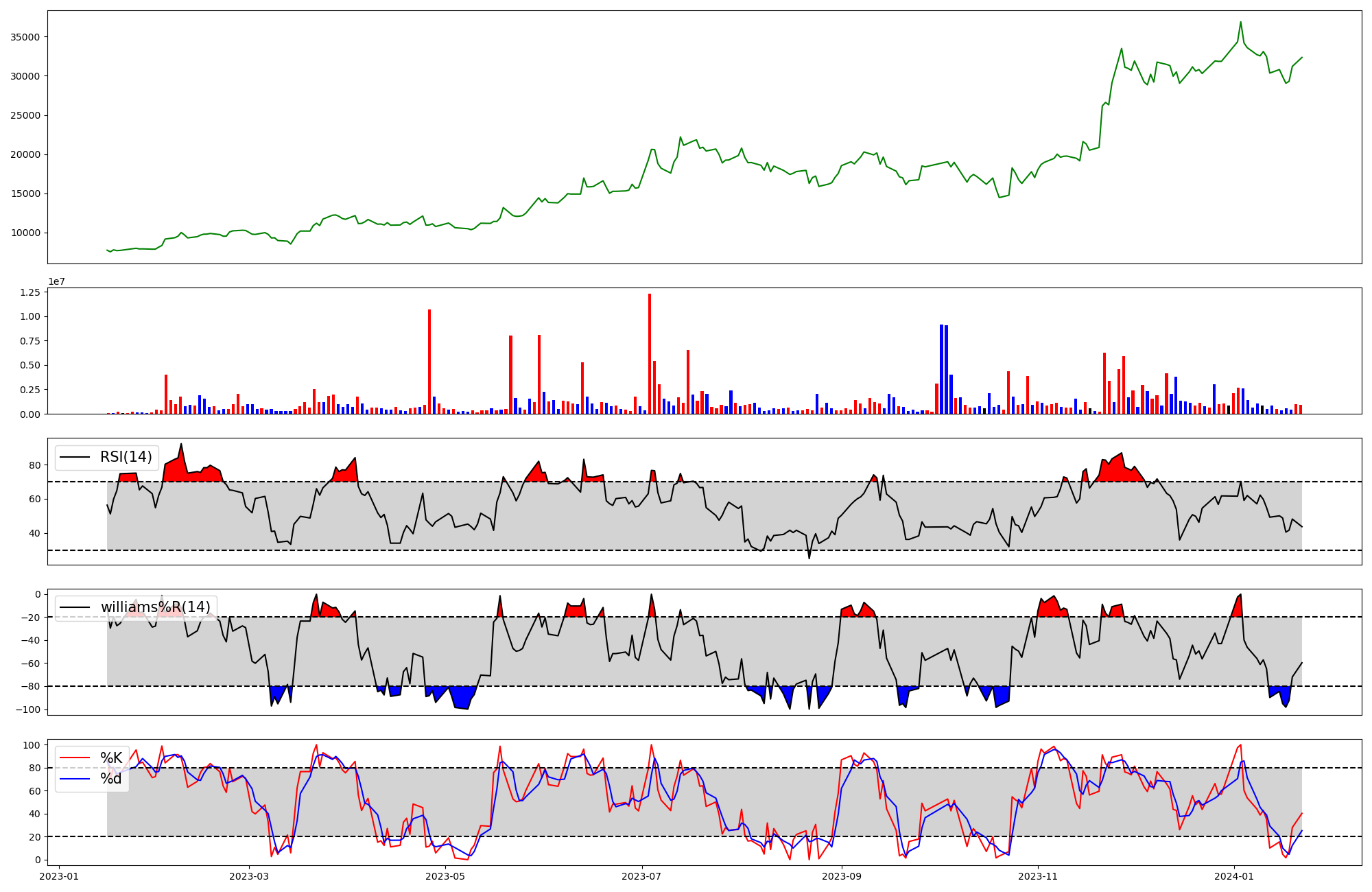Image resolution: width=1372 pixels, height=892 pixels.
Task: Click the 2023-01 x-axis date label
Action: (59, 876)
